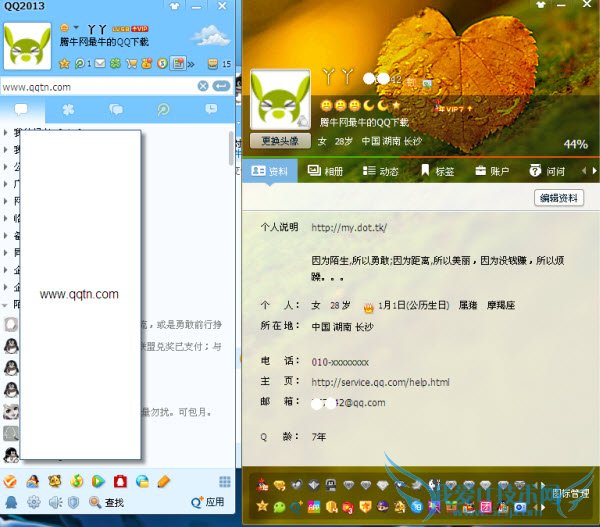The height and width of the screenshot is (527, 600).
Task: Switch to the Weibo tab in main panel
Action: click(x=163, y=110)
